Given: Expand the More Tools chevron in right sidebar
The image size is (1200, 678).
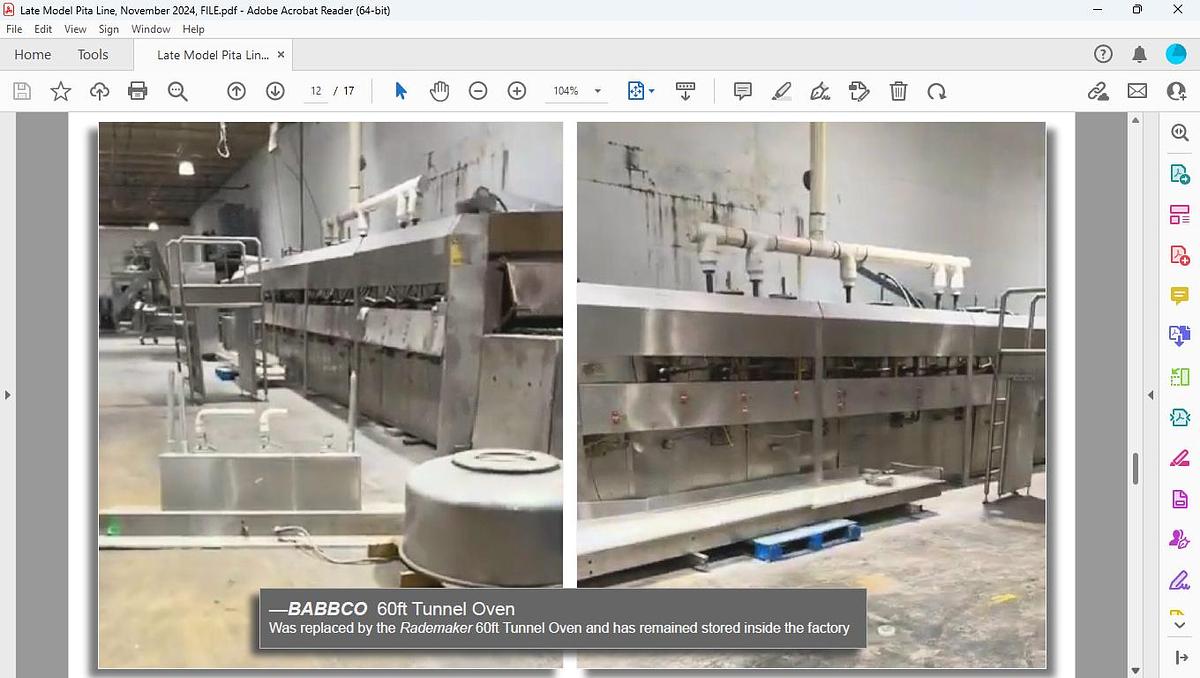Looking at the screenshot, I should tap(1179, 622).
